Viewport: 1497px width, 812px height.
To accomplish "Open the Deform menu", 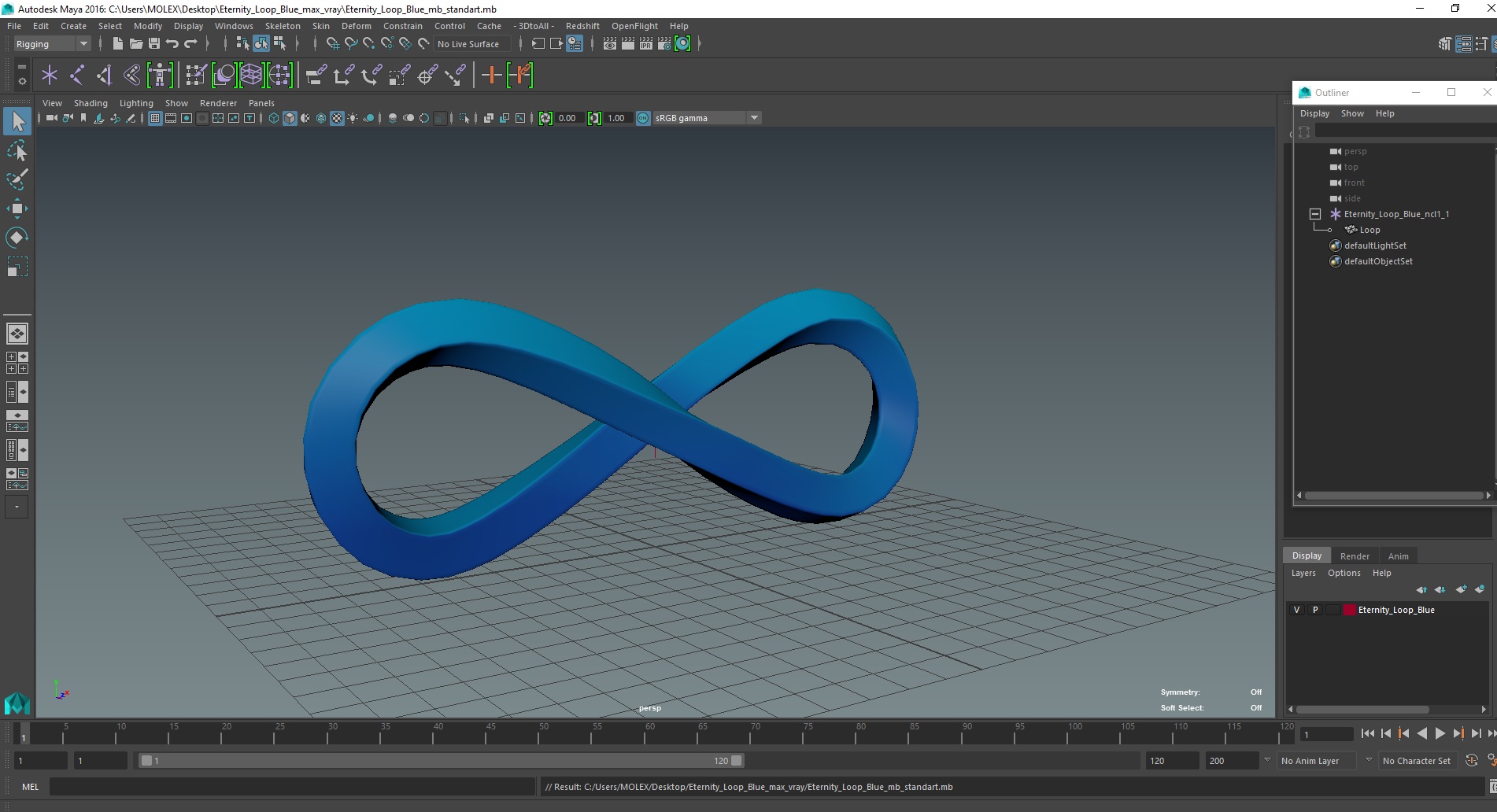I will pyautogui.click(x=356, y=26).
